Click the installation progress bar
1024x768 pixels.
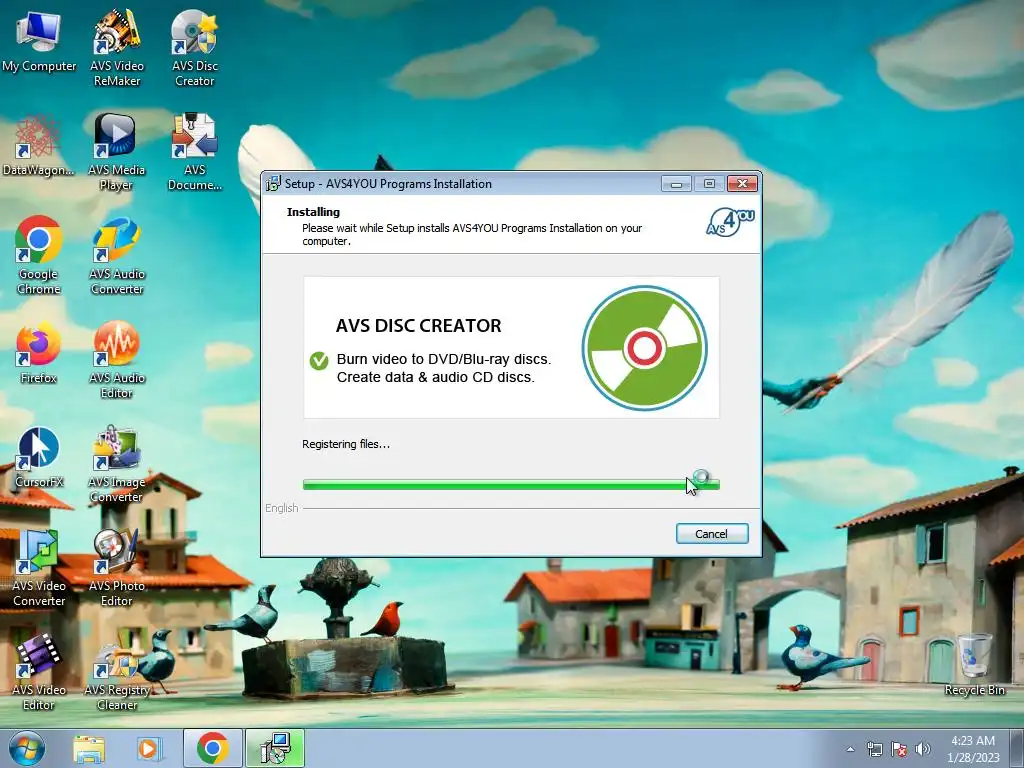[x=511, y=485]
